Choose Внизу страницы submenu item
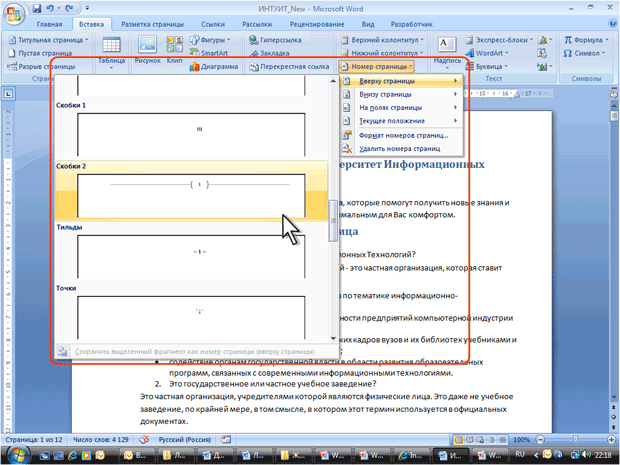620x465 pixels. click(x=401, y=94)
